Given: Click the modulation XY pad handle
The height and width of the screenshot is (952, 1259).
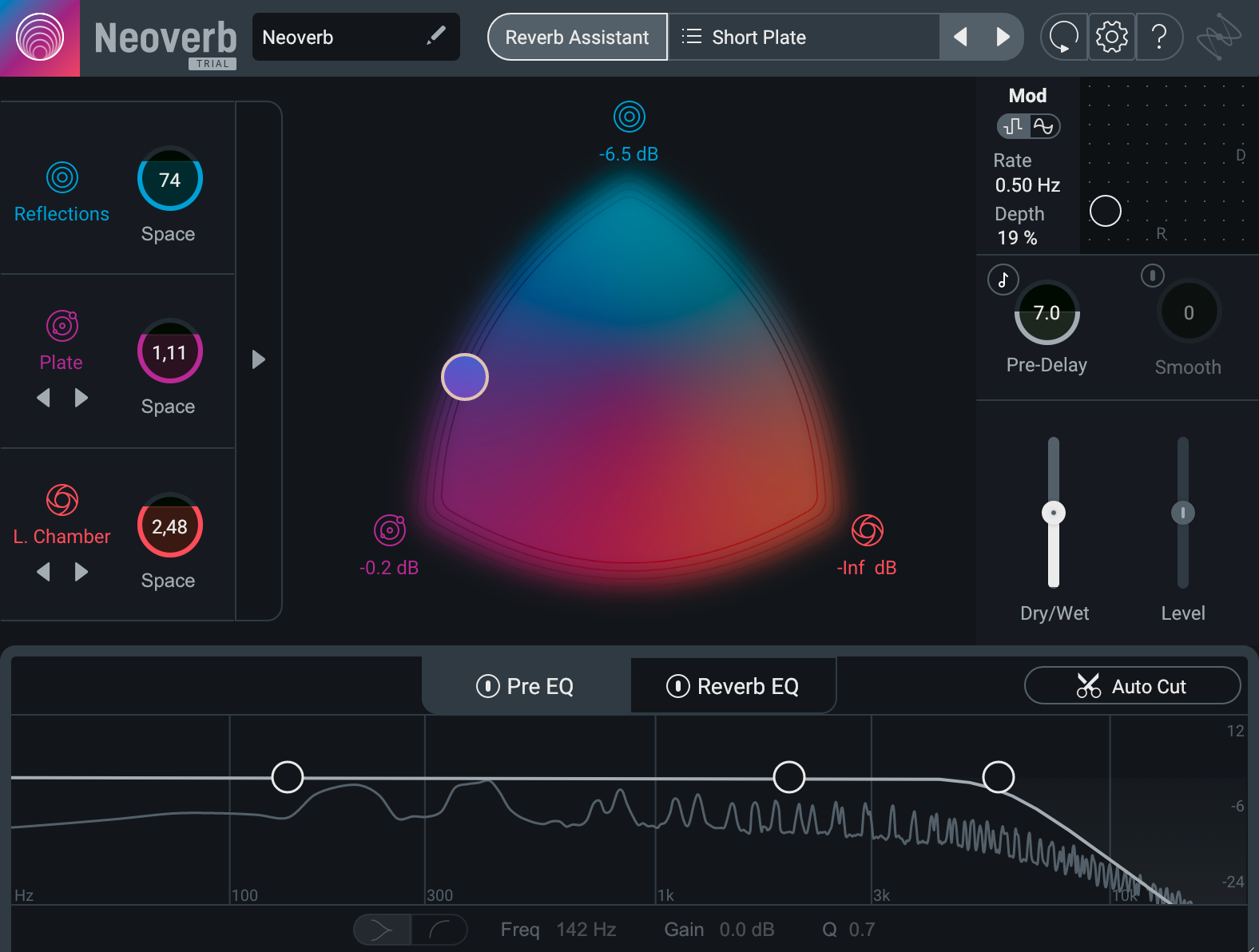Looking at the screenshot, I should [x=1106, y=211].
